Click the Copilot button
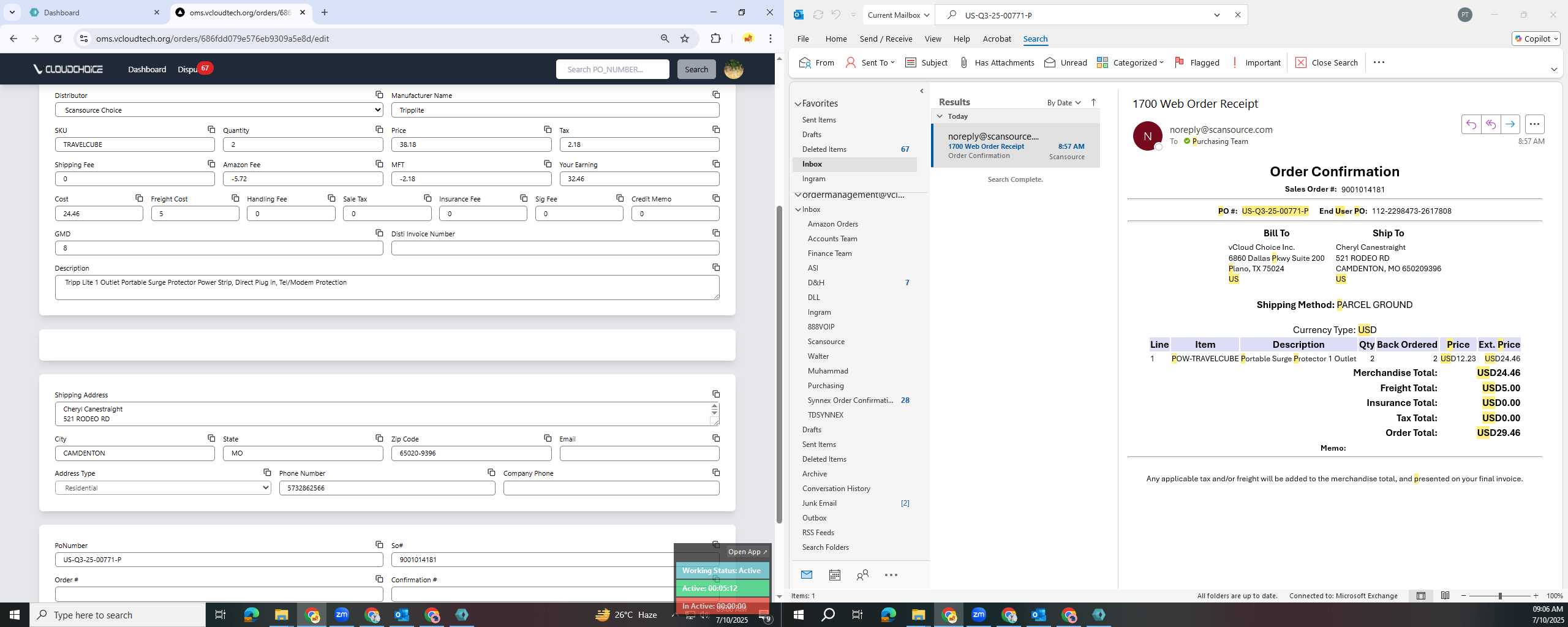 pyautogui.click(x=1536, y=39)
